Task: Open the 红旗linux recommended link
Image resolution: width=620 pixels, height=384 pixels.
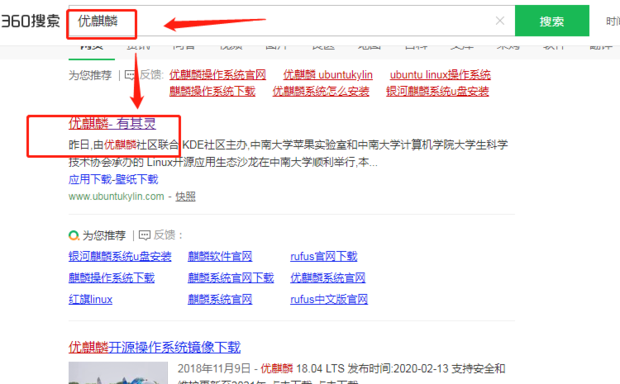Action: [x=91, y=299]
